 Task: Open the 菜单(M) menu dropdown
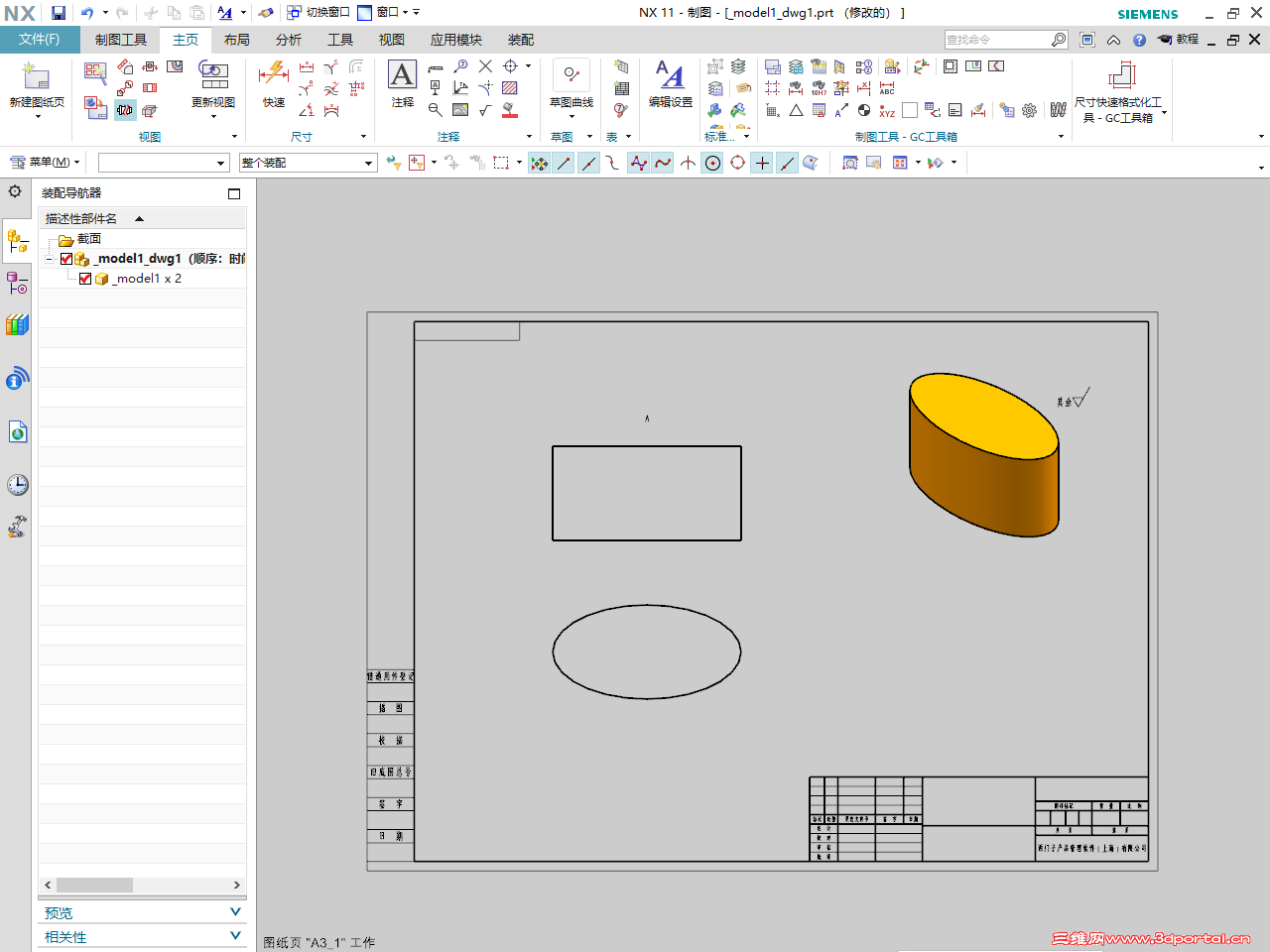tap(46, 163)
